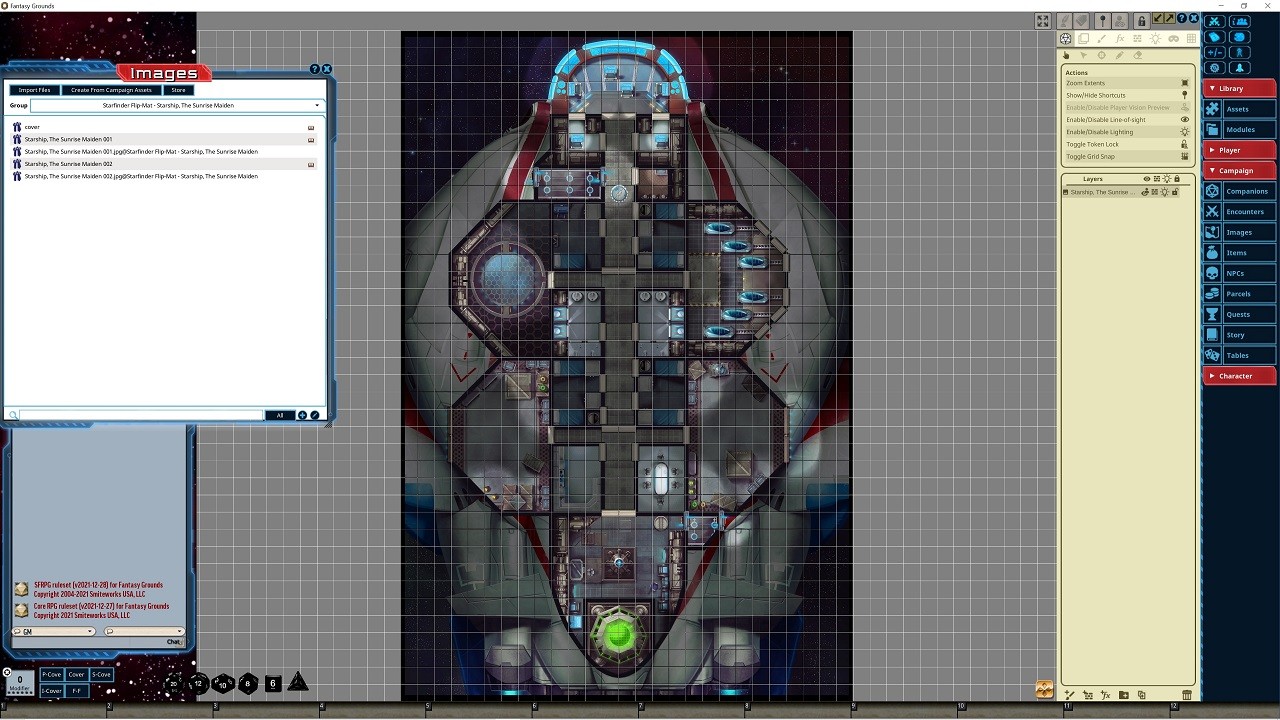Viewport: 1280px width, 720px height.
Task: Click trash delete icon in layers footer
Action: tap(1187, 695)
